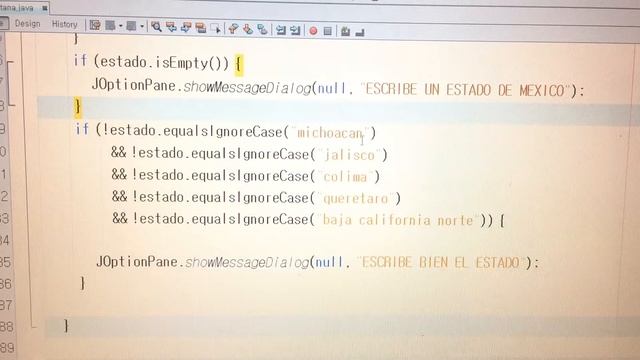Click the line number gutter at line 89
Screen dimensions: 640x360
click(7, 348)
